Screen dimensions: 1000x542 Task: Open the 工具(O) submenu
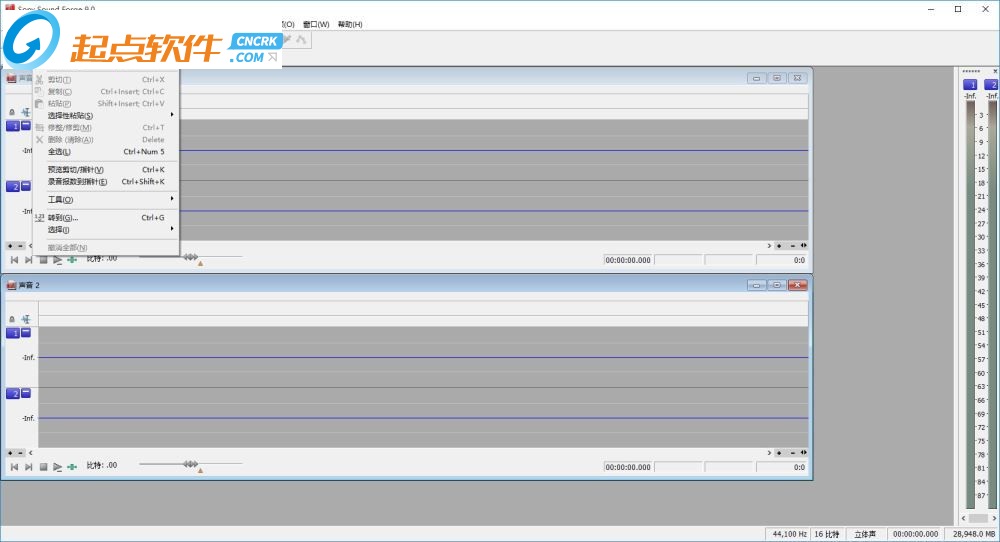tap(106, 200)
